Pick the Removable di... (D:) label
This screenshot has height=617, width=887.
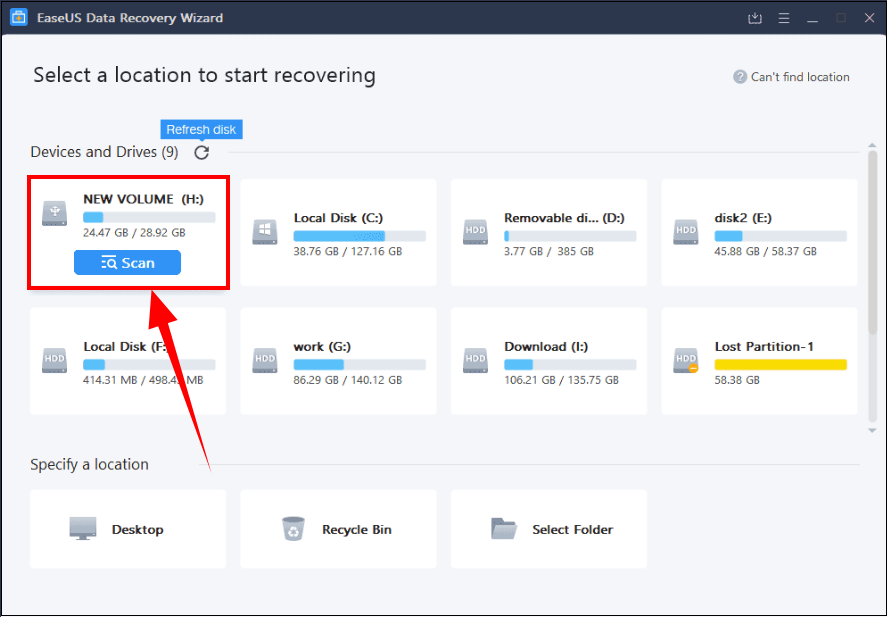pos(565,218)
